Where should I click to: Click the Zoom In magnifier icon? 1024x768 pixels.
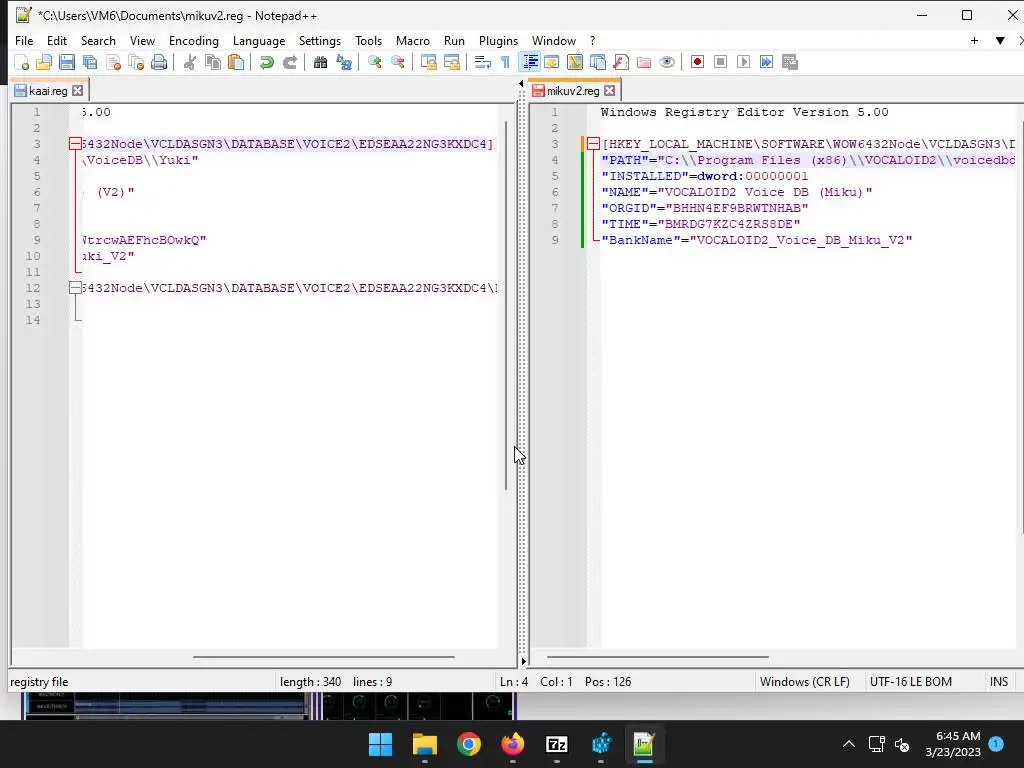click(x=374, y=62)
